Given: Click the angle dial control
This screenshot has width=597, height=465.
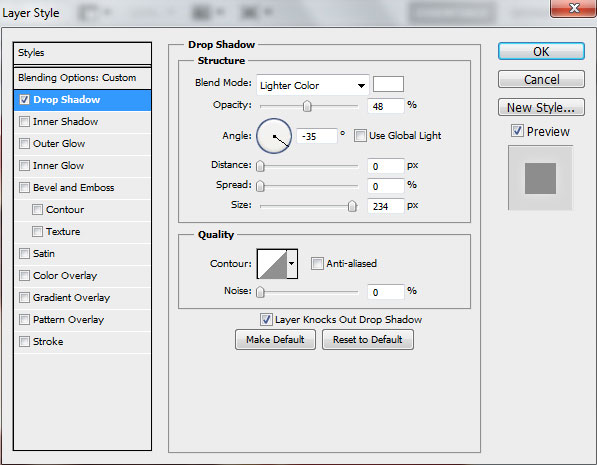Looking at the screenshot, I should (x=274, y=136).
